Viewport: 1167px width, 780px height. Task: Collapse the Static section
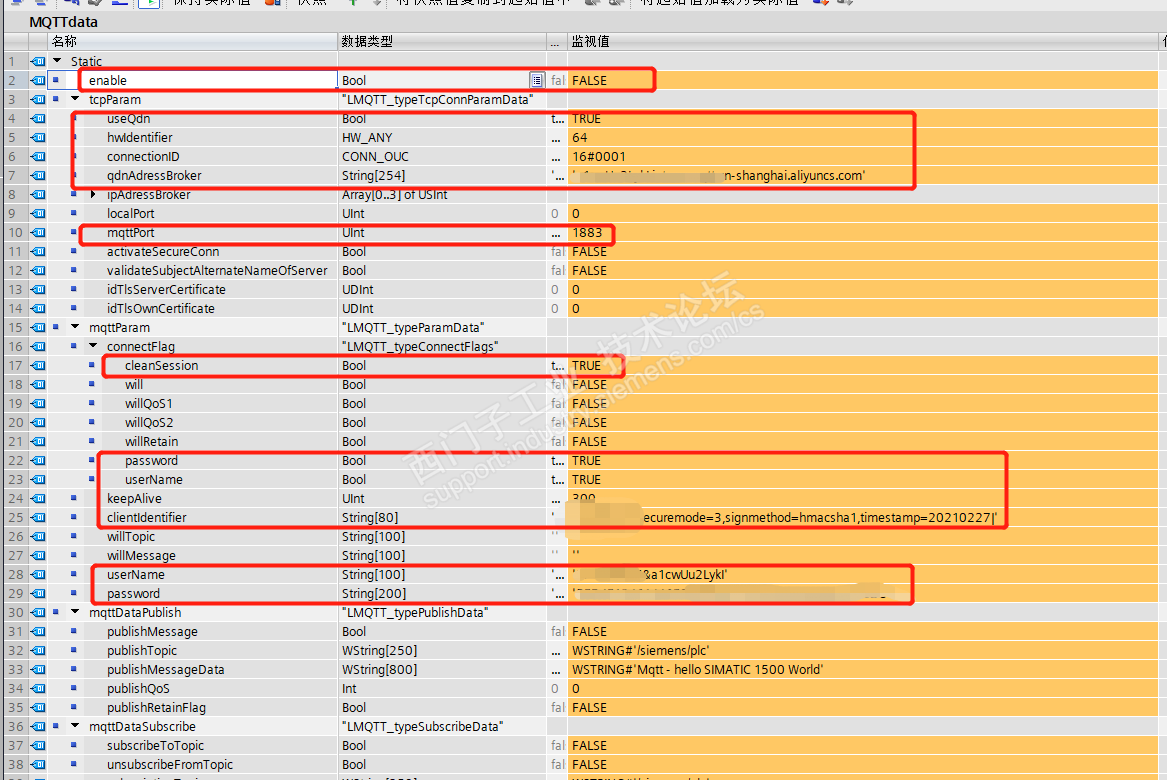[x=57, y=61]
